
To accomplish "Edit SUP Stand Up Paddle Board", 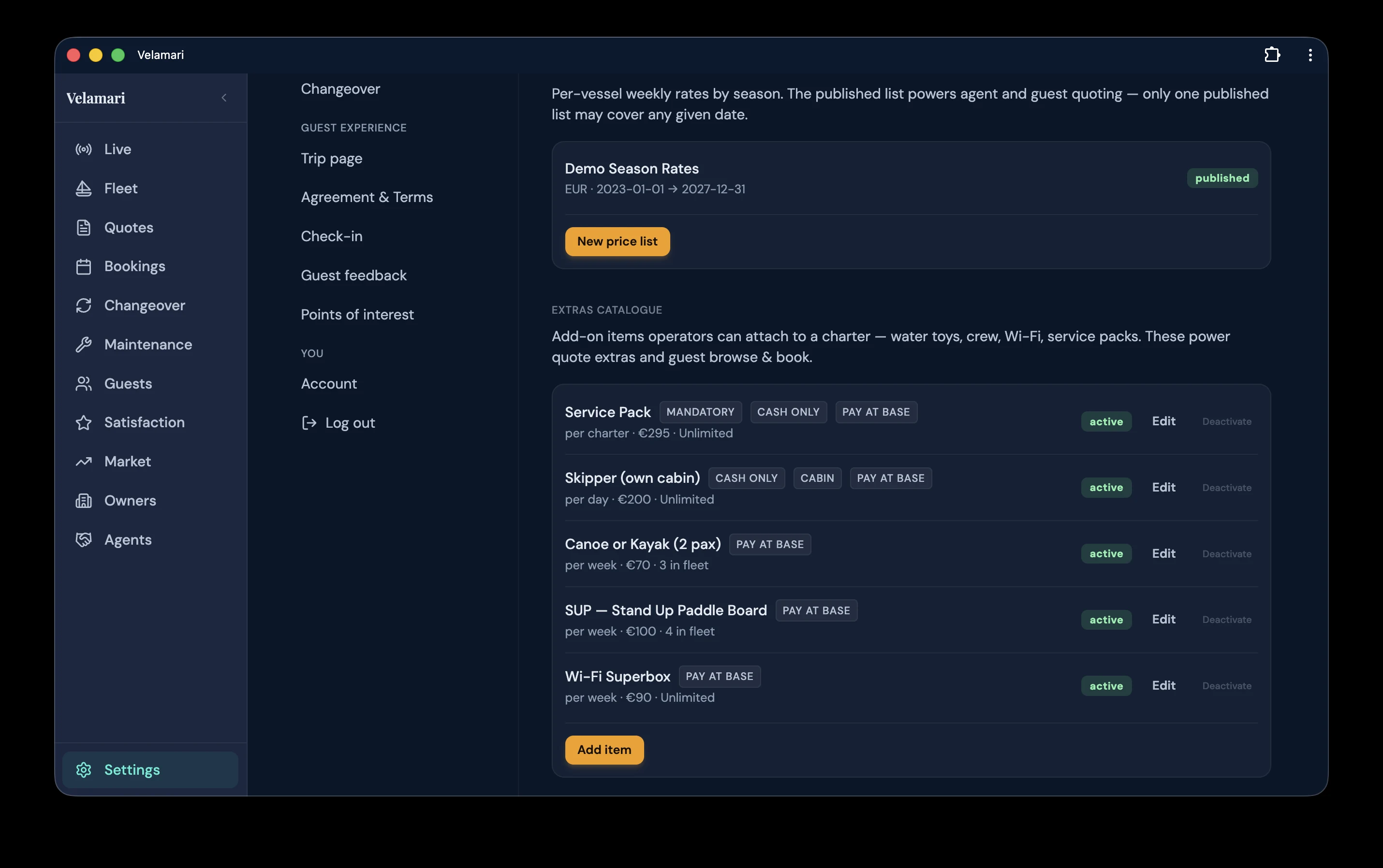I will [1163, 620].
